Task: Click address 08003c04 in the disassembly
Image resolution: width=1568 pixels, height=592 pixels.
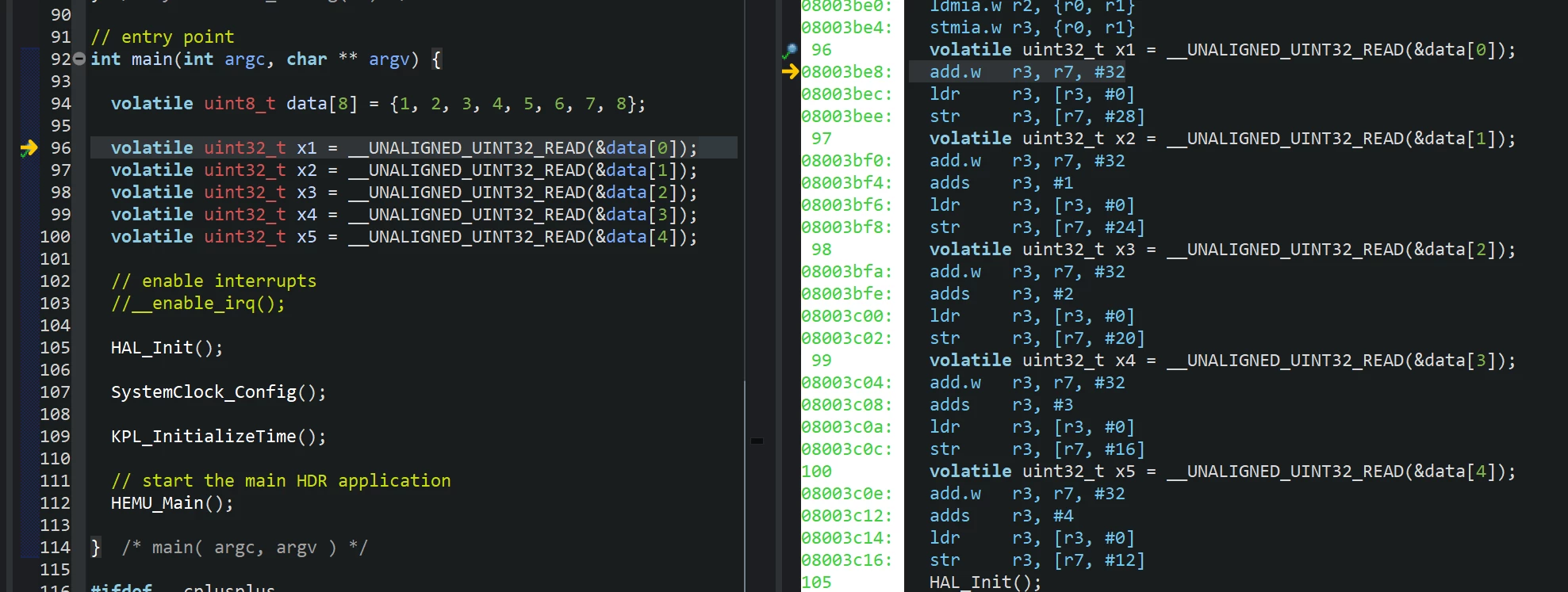Action: [x=846, y=383]
